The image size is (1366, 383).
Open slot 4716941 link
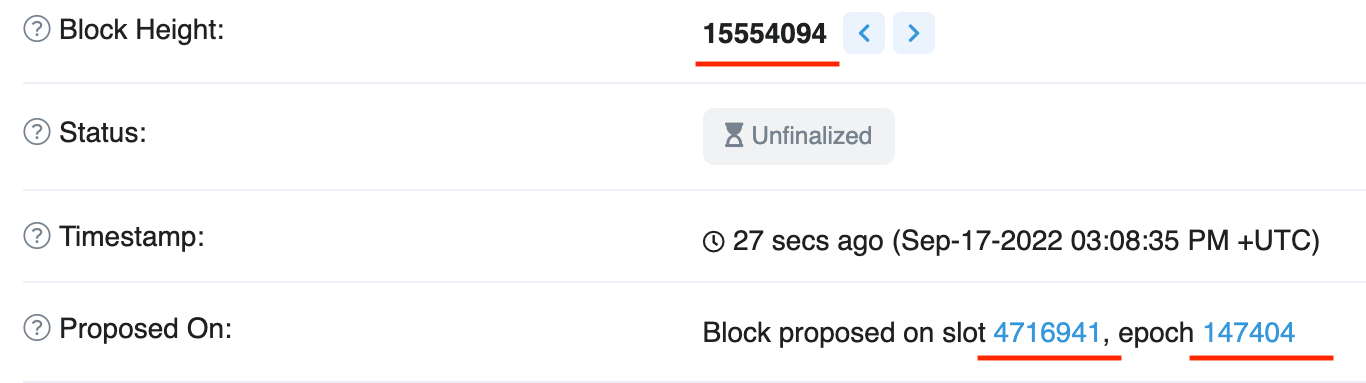(1048, 333)
